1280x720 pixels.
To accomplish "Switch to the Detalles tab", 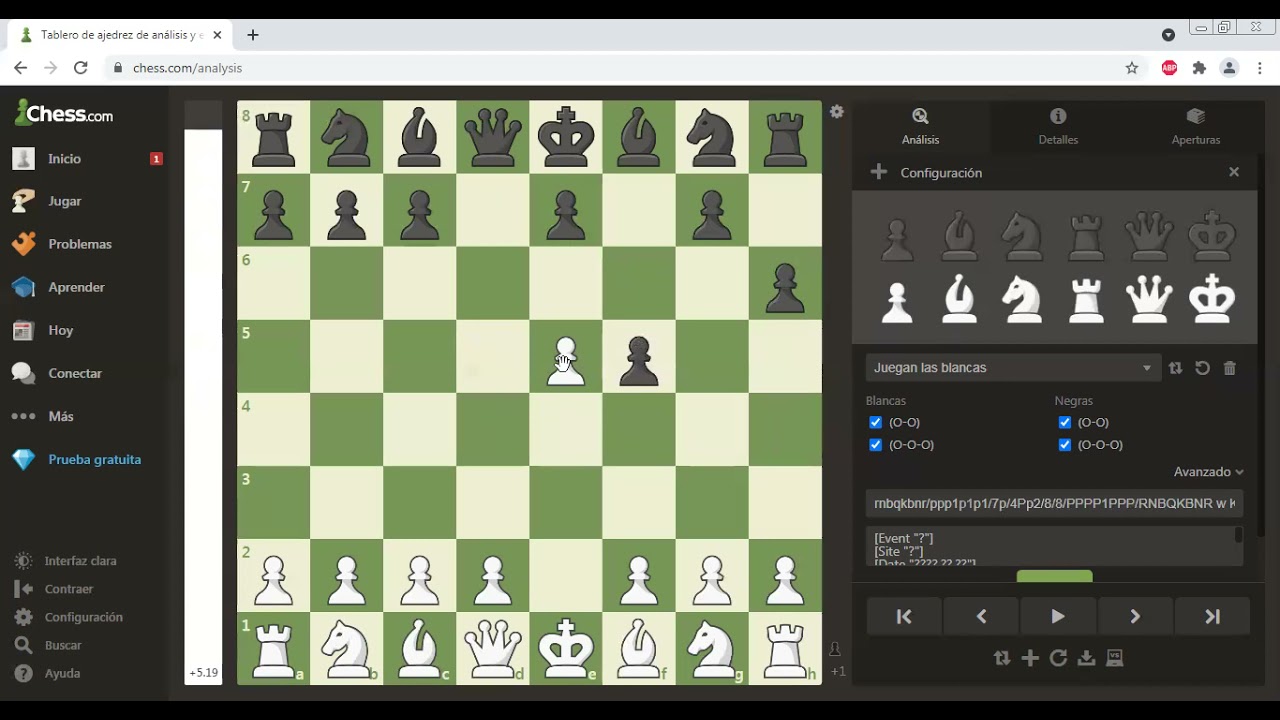I will [1058, 127].
